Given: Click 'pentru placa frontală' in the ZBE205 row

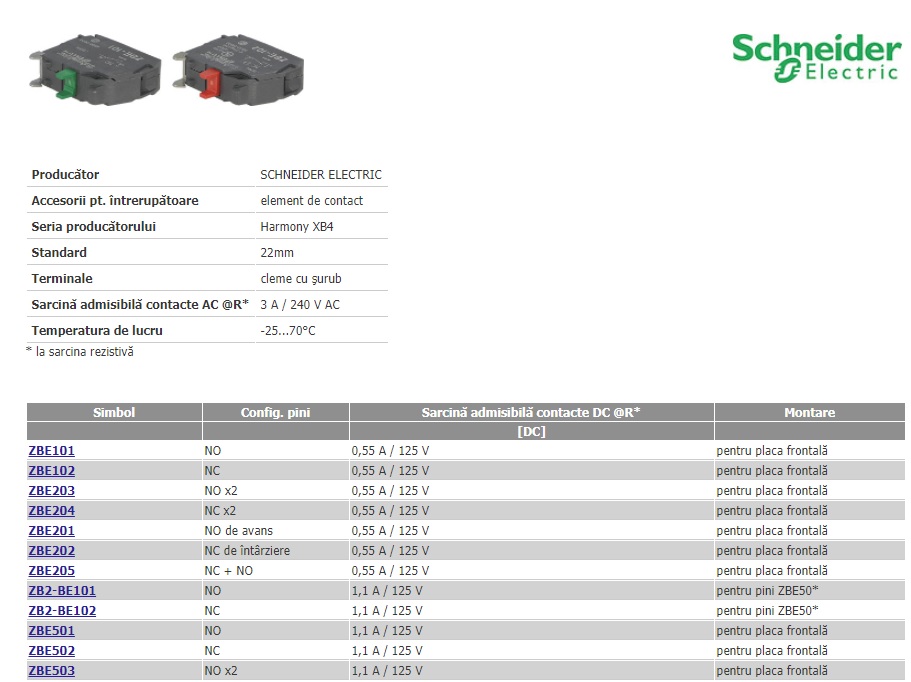Looking at the screenshot, I should [x=772, y=571].
